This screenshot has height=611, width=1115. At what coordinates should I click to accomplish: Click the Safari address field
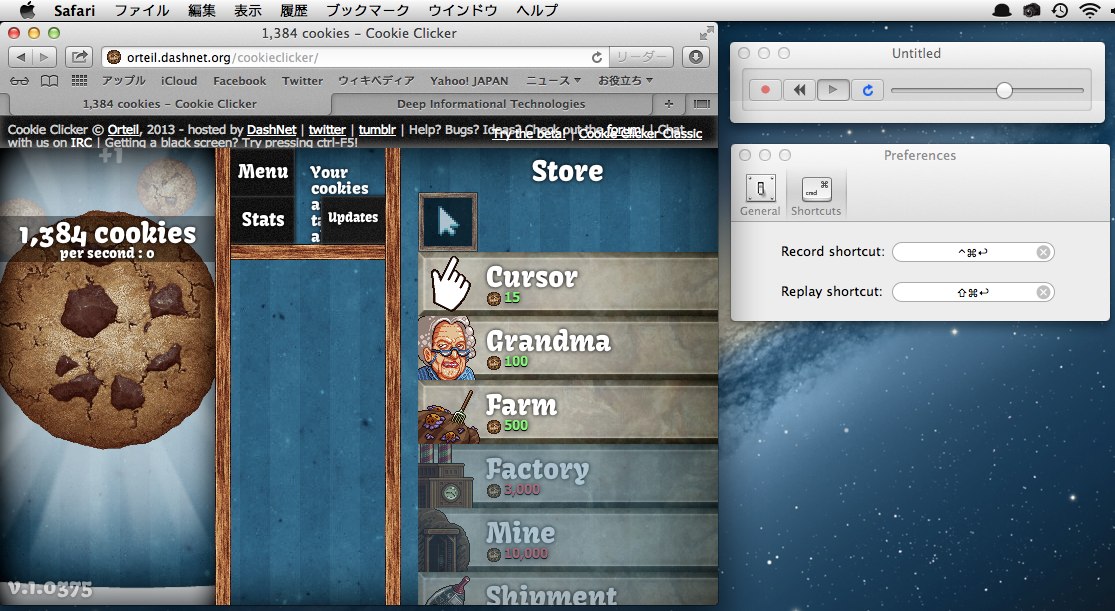(x=356, y=58)
